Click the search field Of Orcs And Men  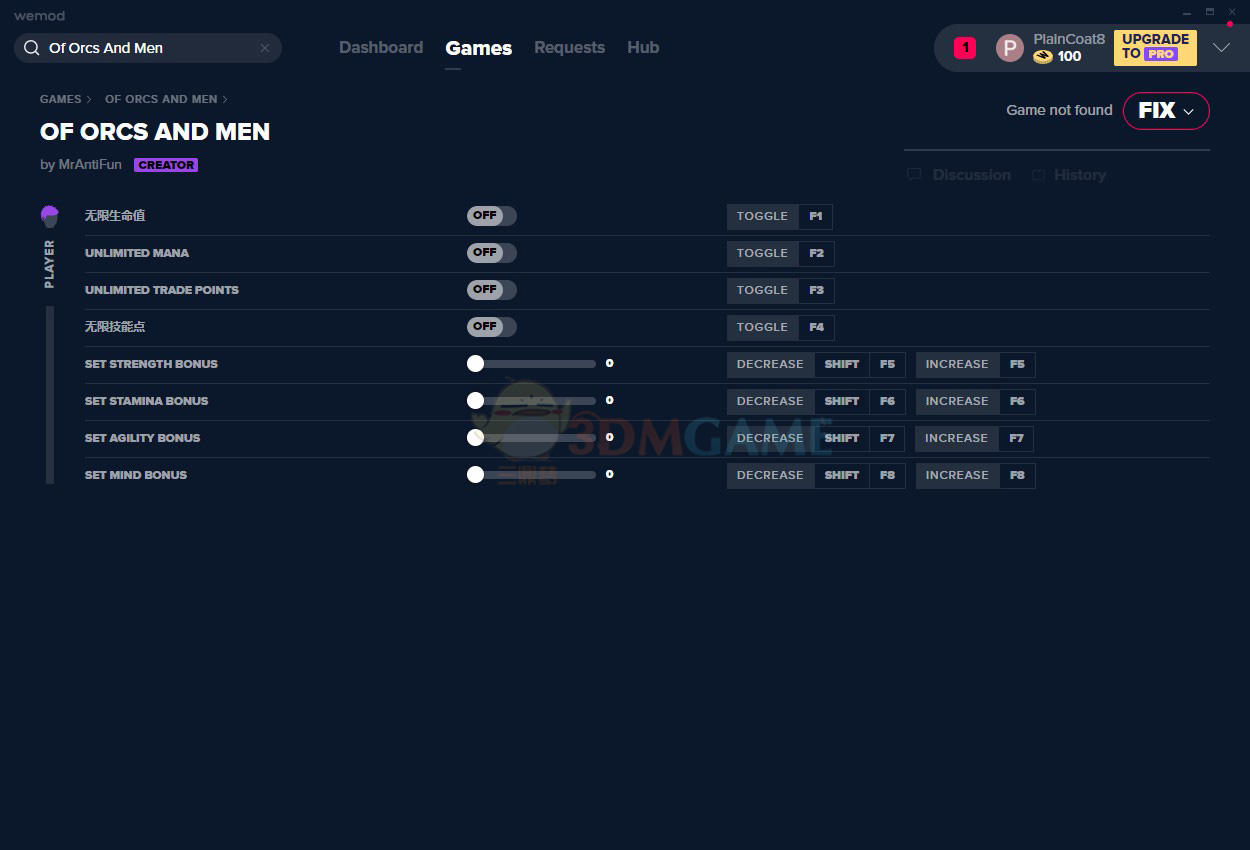coord(148,48)
